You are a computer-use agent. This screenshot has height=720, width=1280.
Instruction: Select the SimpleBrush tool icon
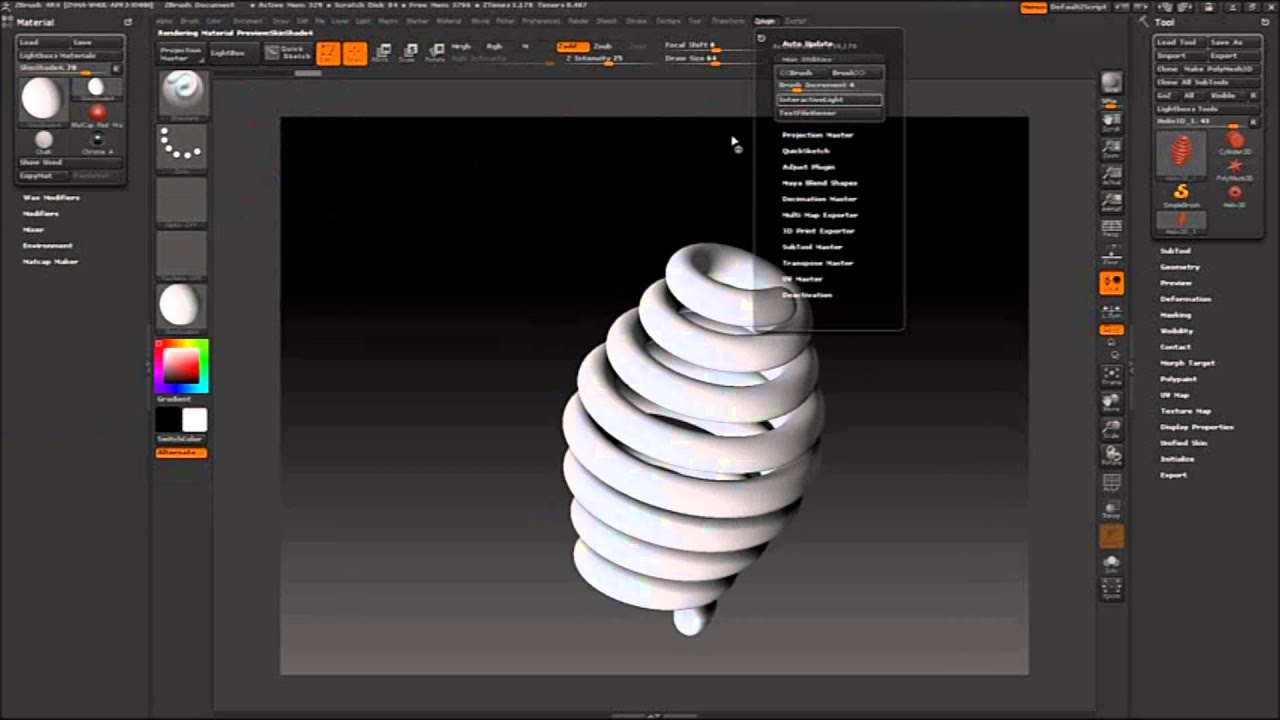tap(1182, 194)
